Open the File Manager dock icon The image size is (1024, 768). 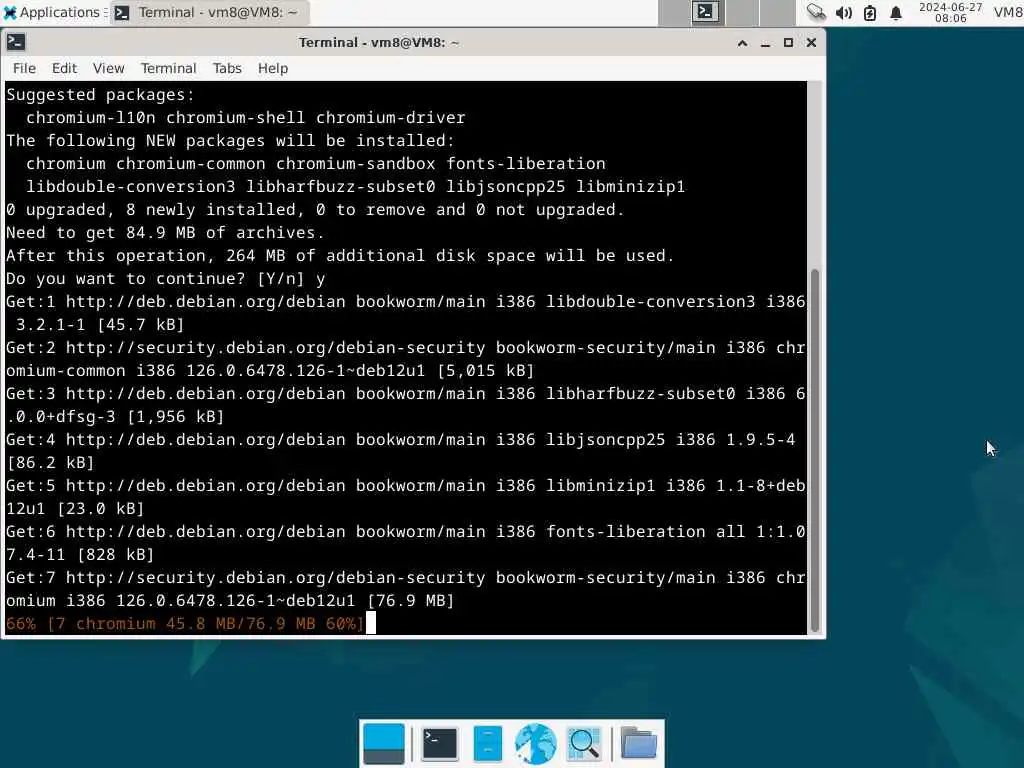pos(488,744)
